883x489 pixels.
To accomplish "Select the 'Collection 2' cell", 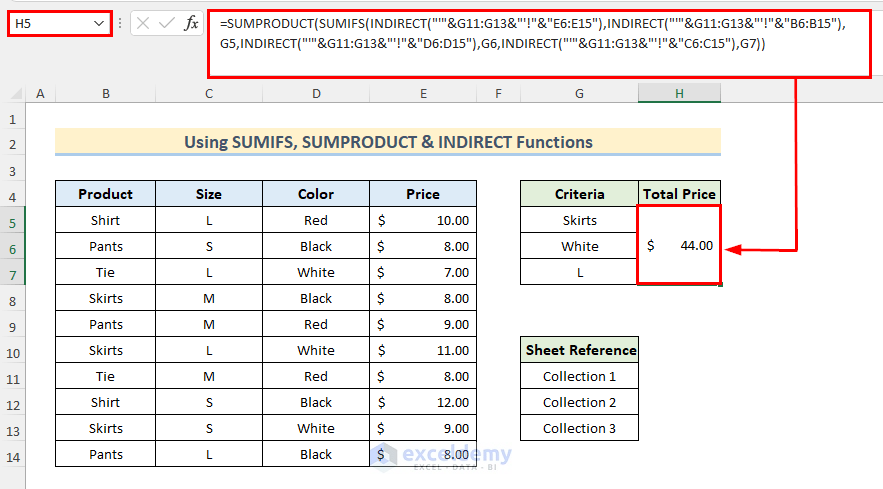I will click(579, 402).
